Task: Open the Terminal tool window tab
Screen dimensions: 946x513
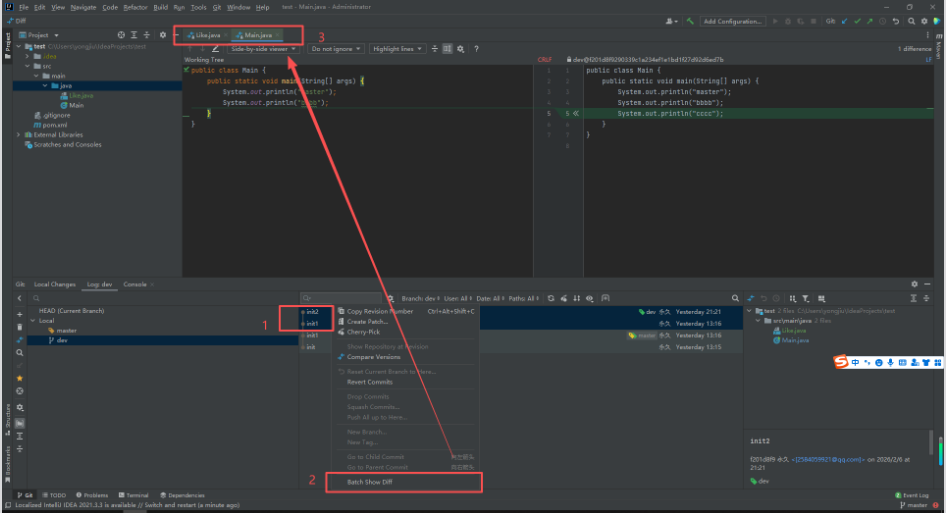Action: [x=133, y=495]
